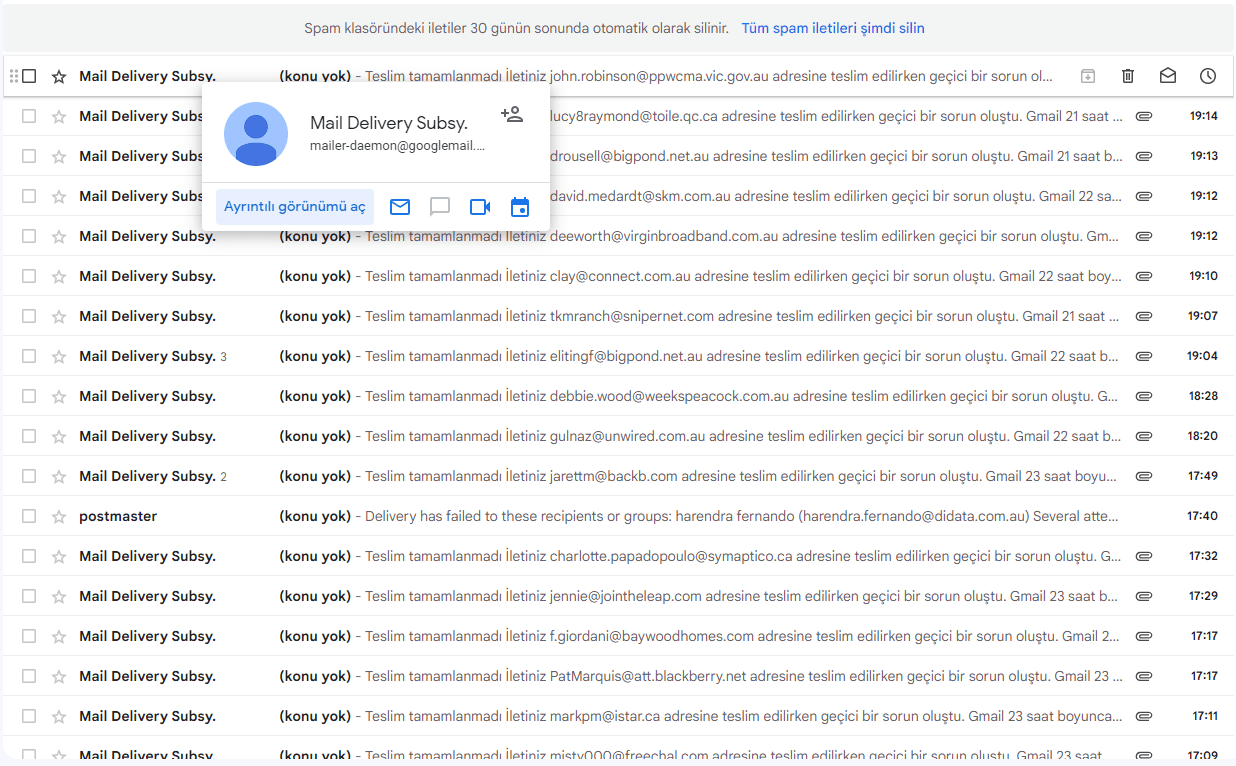Image resolution: width=1236 pixels, height=766 pixels.
Task: Star the jennie@jointheleap.com email
Action: [59, 596]
